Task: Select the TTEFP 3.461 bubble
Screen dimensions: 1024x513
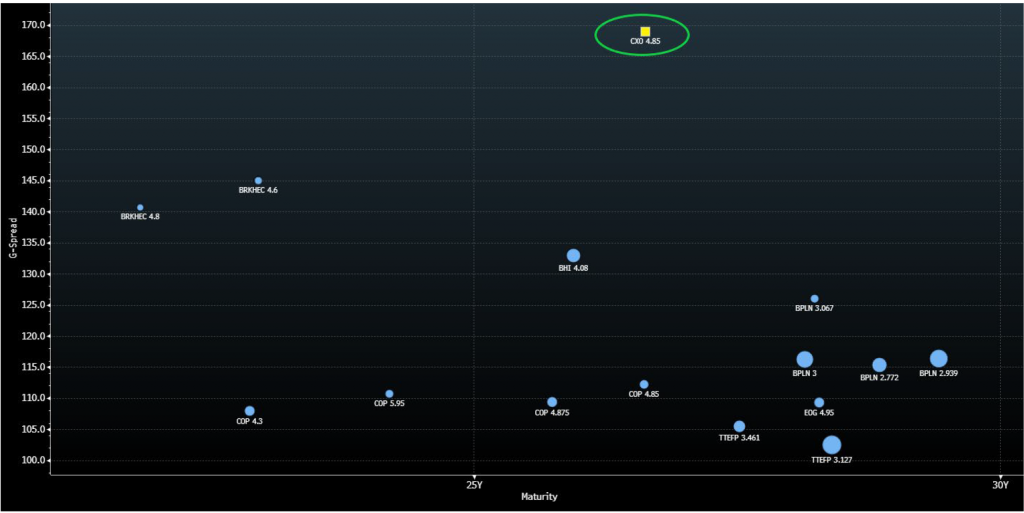Action: point(739,427)
